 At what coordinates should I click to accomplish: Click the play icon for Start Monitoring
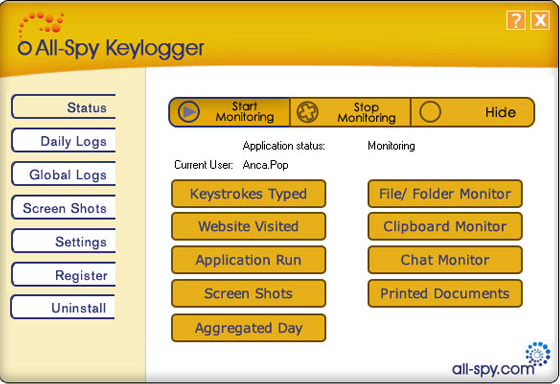pos(188,112)
